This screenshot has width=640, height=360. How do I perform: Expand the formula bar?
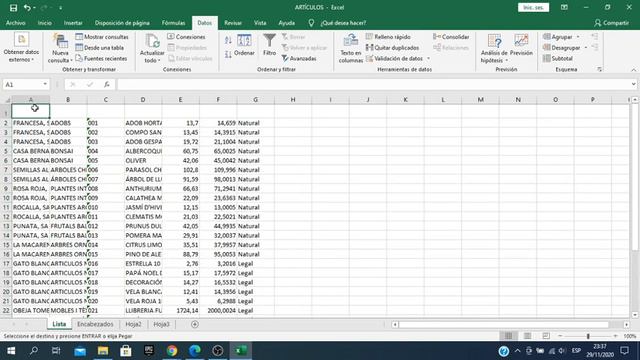point(633,84)
